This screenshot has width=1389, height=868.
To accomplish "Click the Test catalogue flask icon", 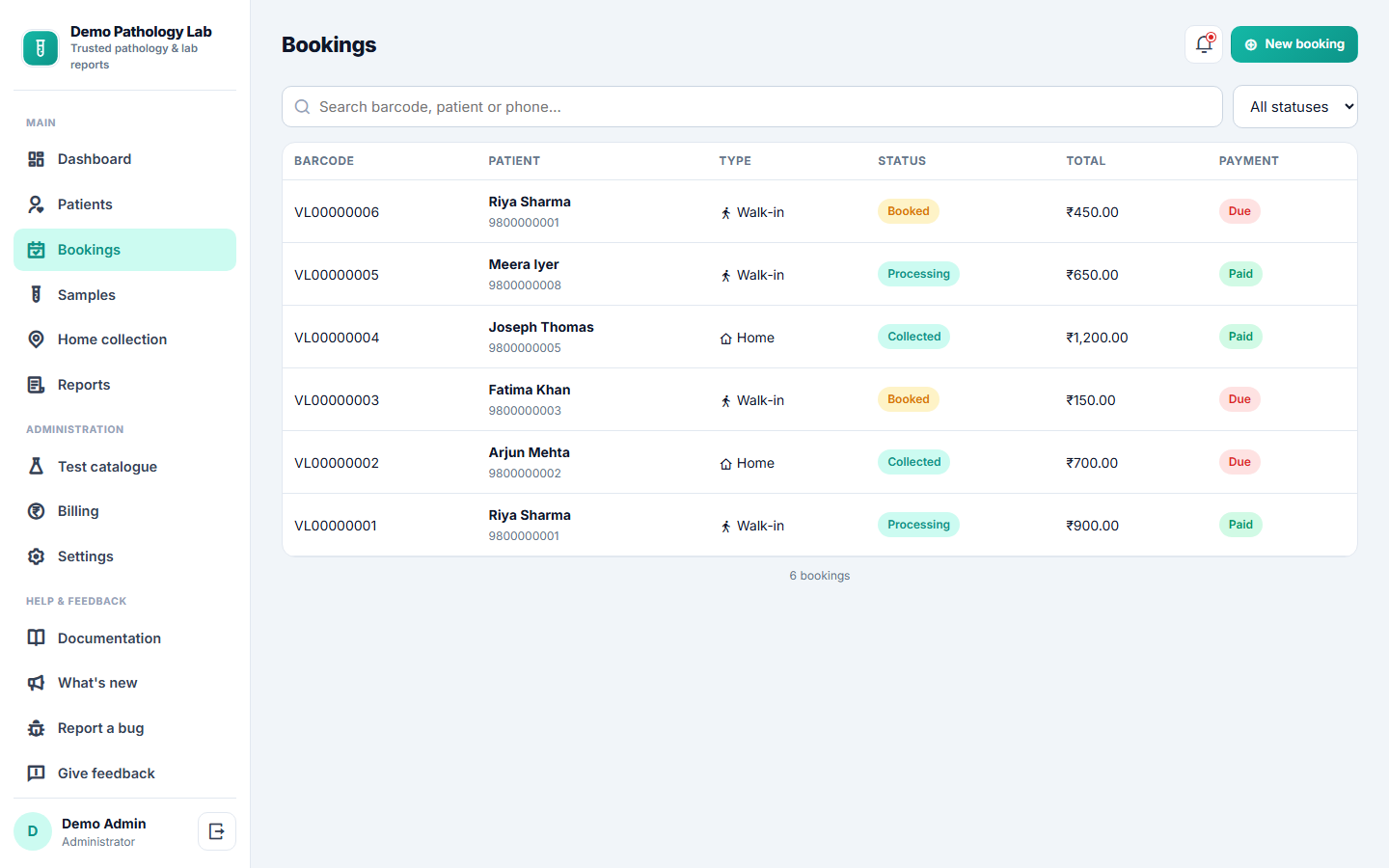I will [x=36, y=467].
